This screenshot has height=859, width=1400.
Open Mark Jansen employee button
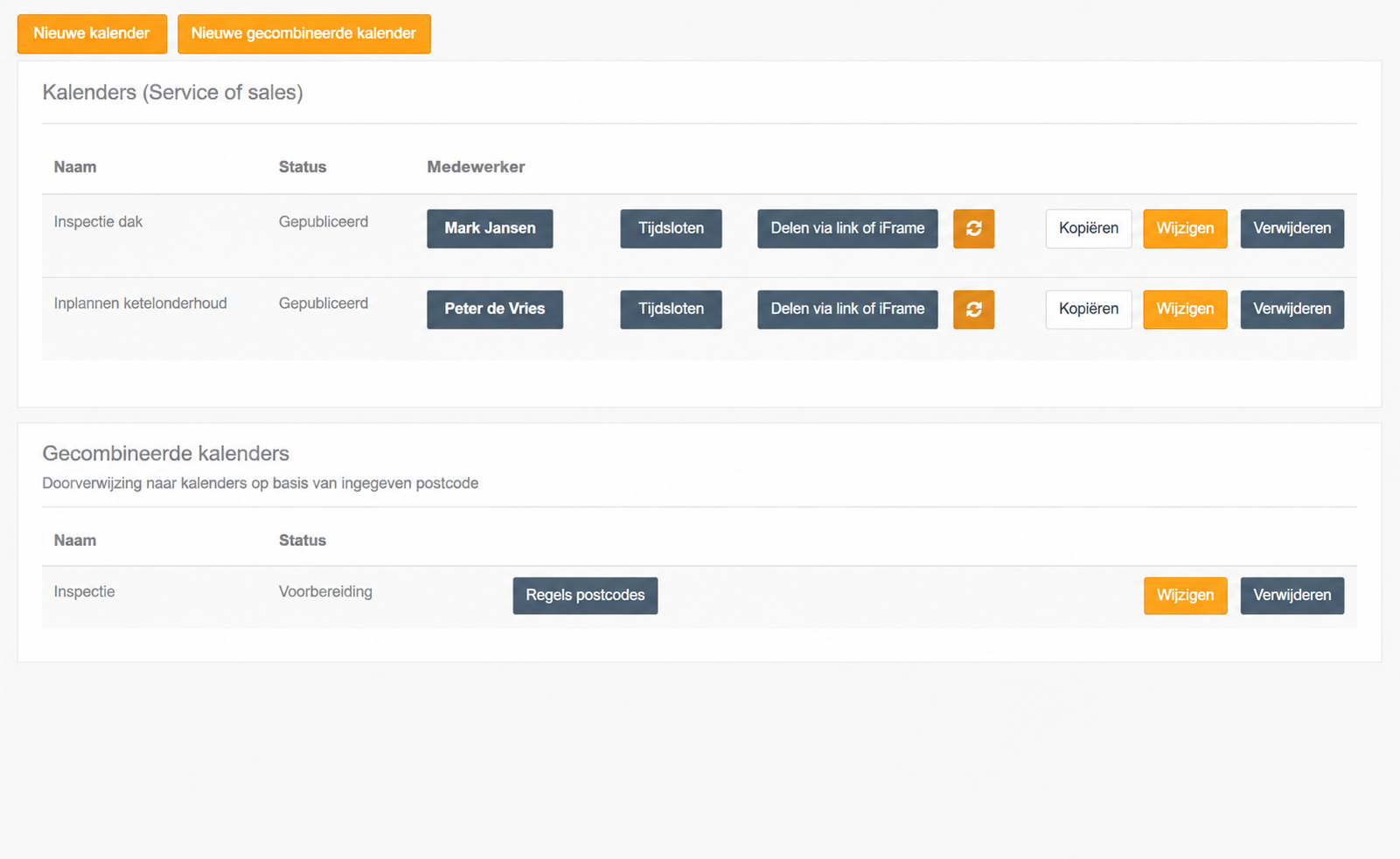point(490,228)
